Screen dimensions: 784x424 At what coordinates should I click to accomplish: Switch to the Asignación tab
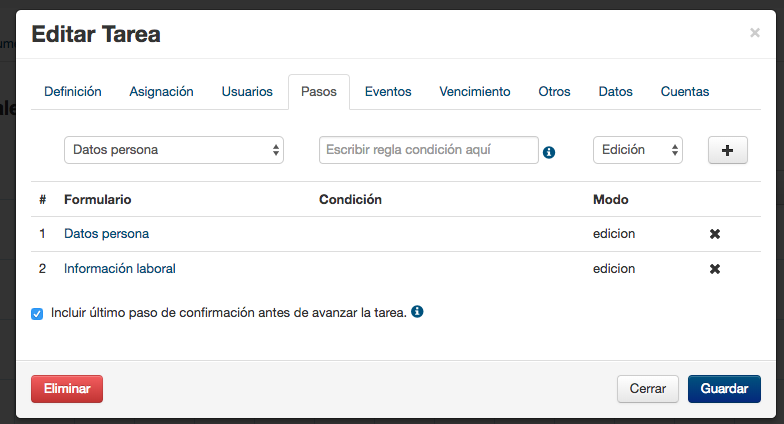tap(162, 92)
